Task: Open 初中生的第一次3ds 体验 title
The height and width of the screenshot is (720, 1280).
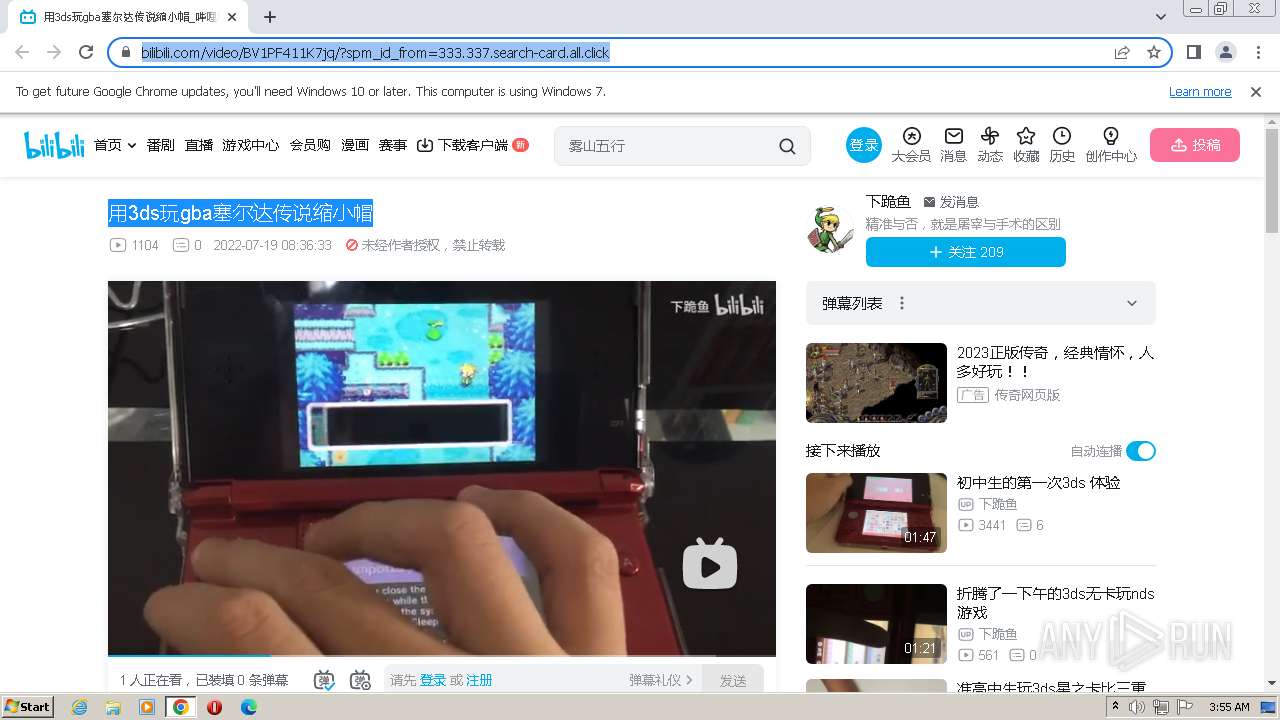Action: click(1038, 483)
